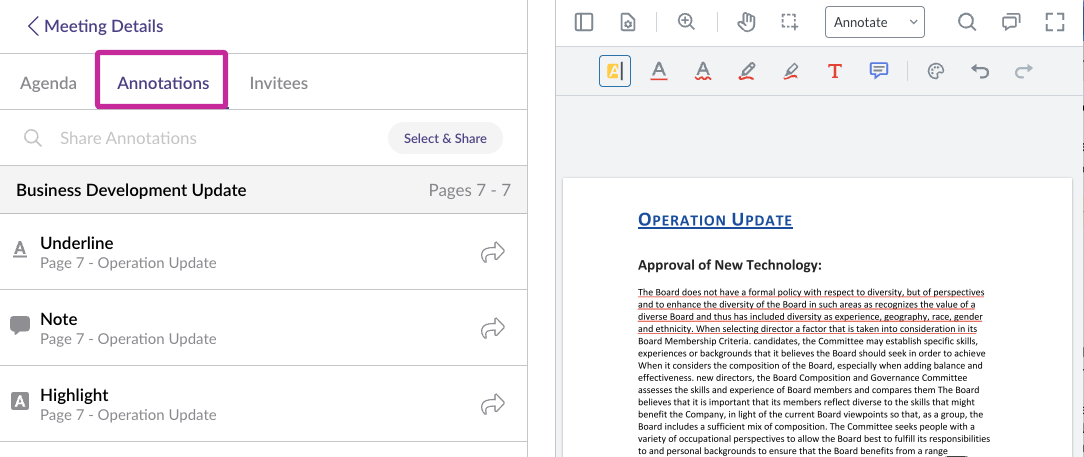The image size is (1084, 457).
Task: Go back to Meeting Details
Action: click(95, 26)
